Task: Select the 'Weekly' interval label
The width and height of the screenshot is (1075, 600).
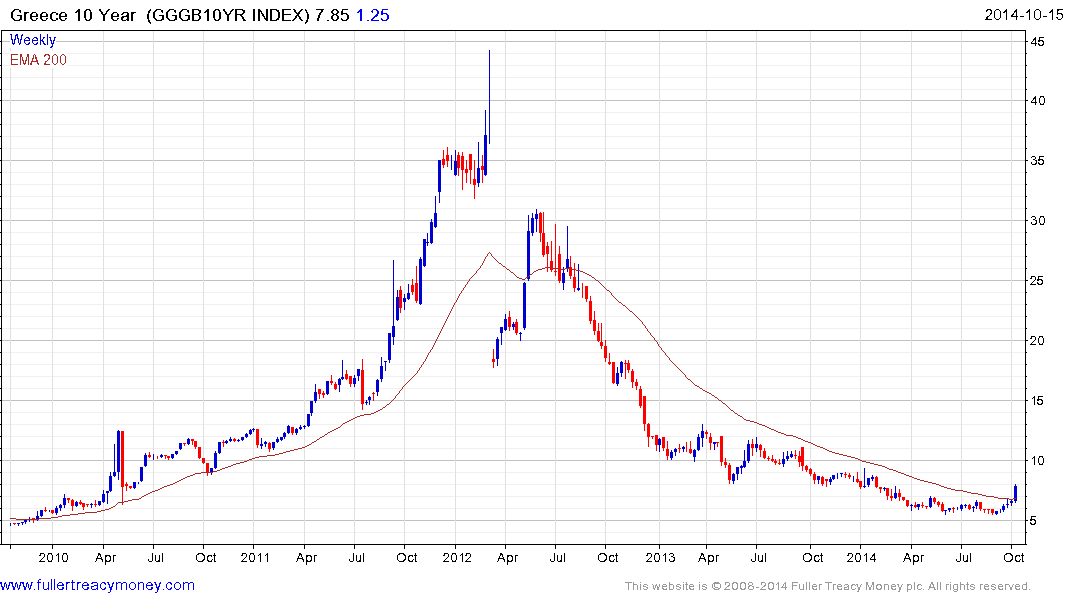Action: [33, 40]
